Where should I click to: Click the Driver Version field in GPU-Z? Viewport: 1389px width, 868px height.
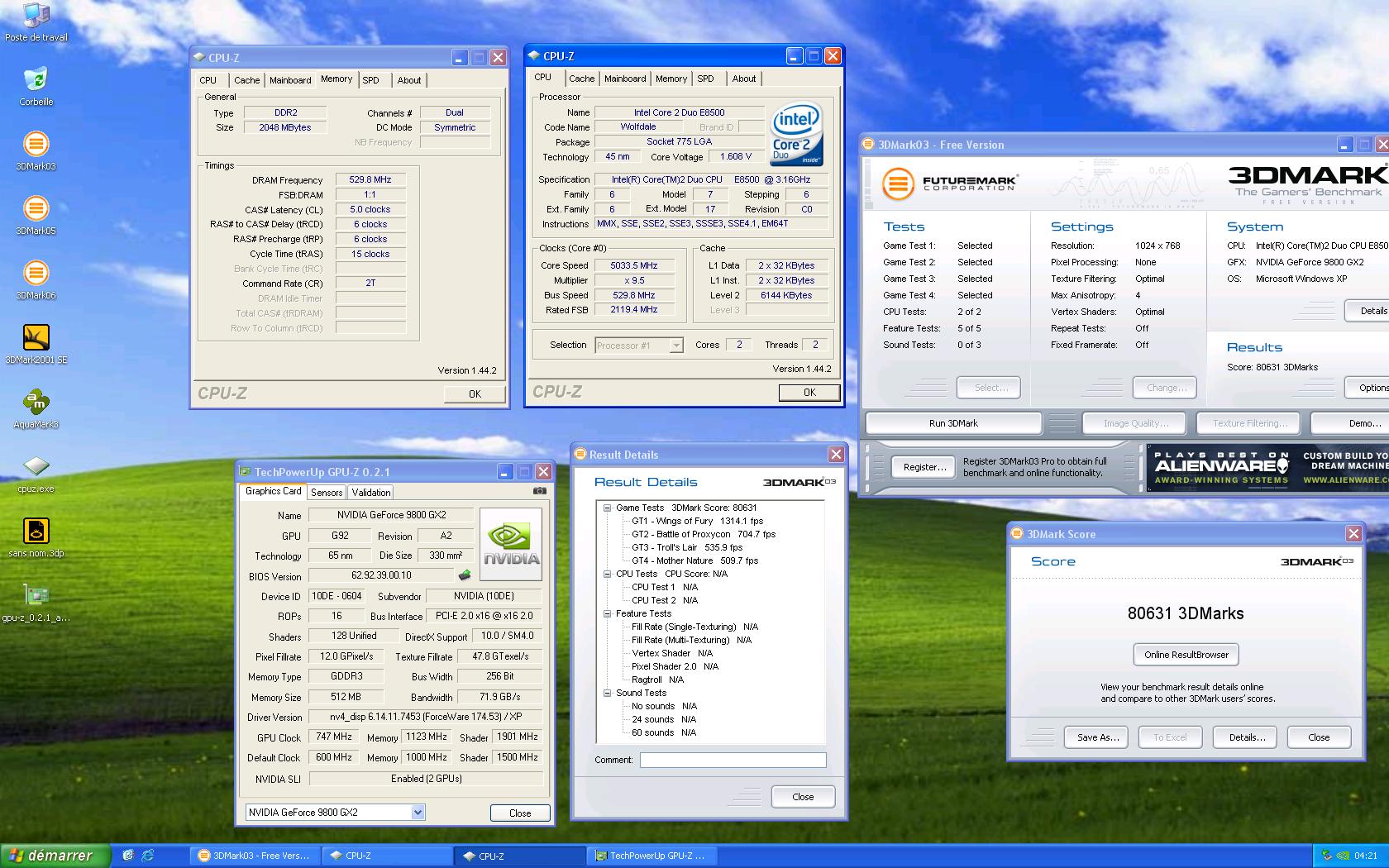[x=426, y=717]
